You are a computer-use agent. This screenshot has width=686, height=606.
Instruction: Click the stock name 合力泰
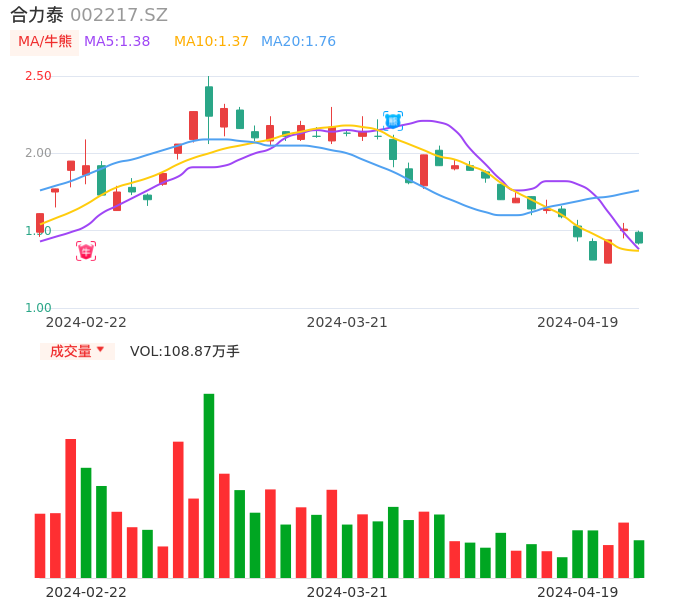37,15
